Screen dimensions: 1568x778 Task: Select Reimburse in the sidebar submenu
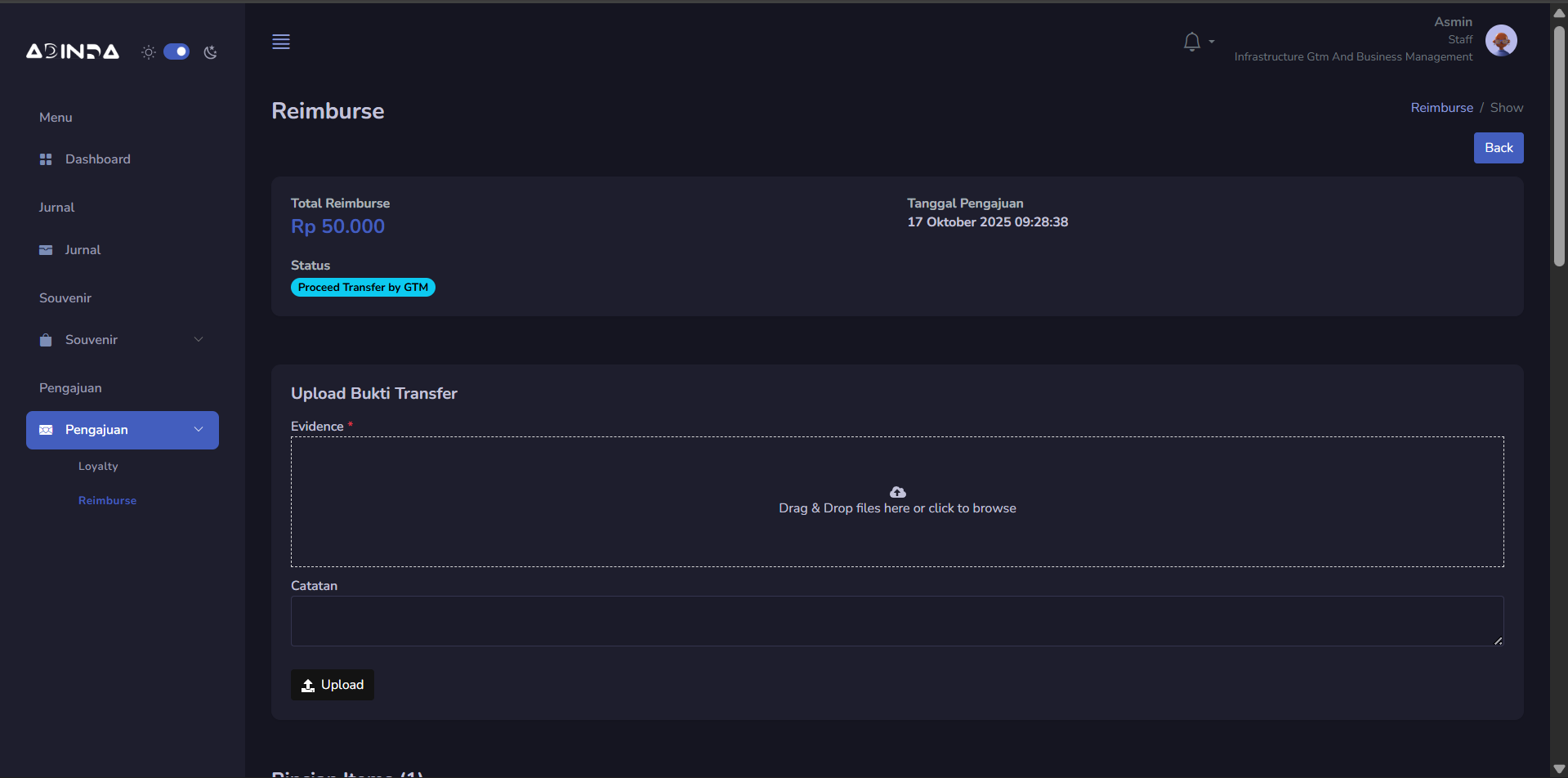point(107,501)
